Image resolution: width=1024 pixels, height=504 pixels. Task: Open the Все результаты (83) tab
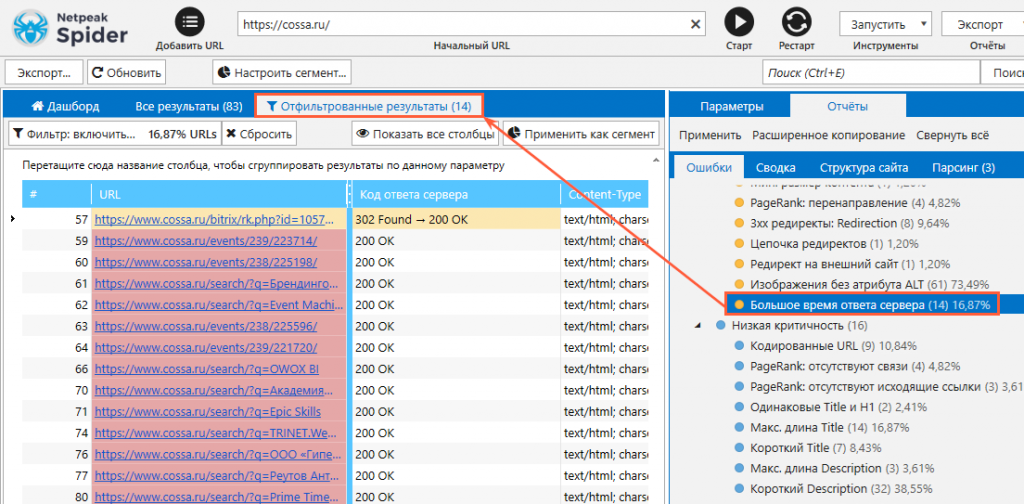(x=189, y=106)
